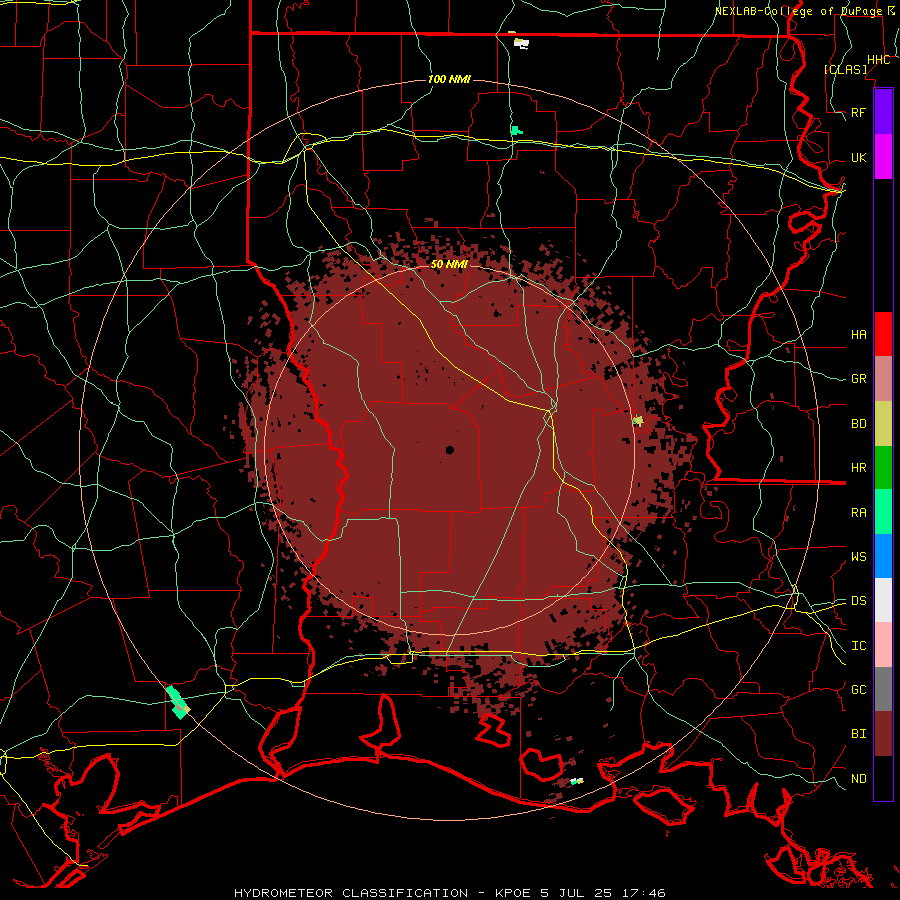Image resolution: width=900 pixels, height=900 pixels.
Task: Select the IC light pink legend swatch
Action: click(x=883, y=645)
